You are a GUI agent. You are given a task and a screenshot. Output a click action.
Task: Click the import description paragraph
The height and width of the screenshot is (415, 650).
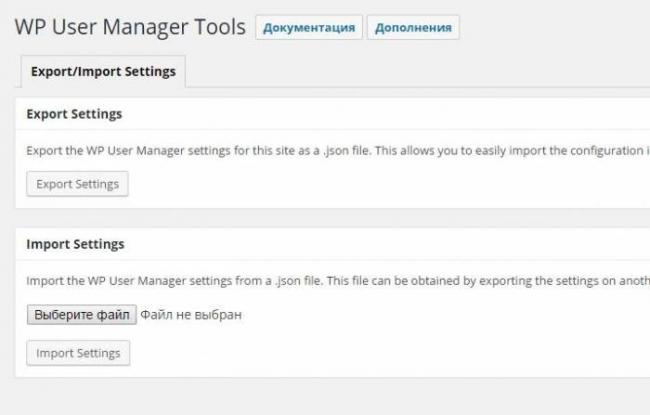338,281
